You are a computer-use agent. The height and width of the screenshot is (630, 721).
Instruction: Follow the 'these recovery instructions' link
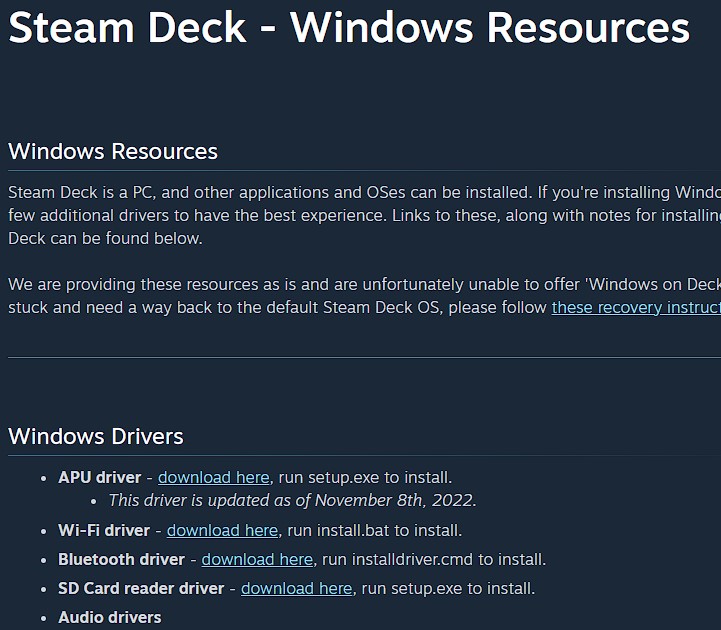pyautogui.click(x=636, y=307)
